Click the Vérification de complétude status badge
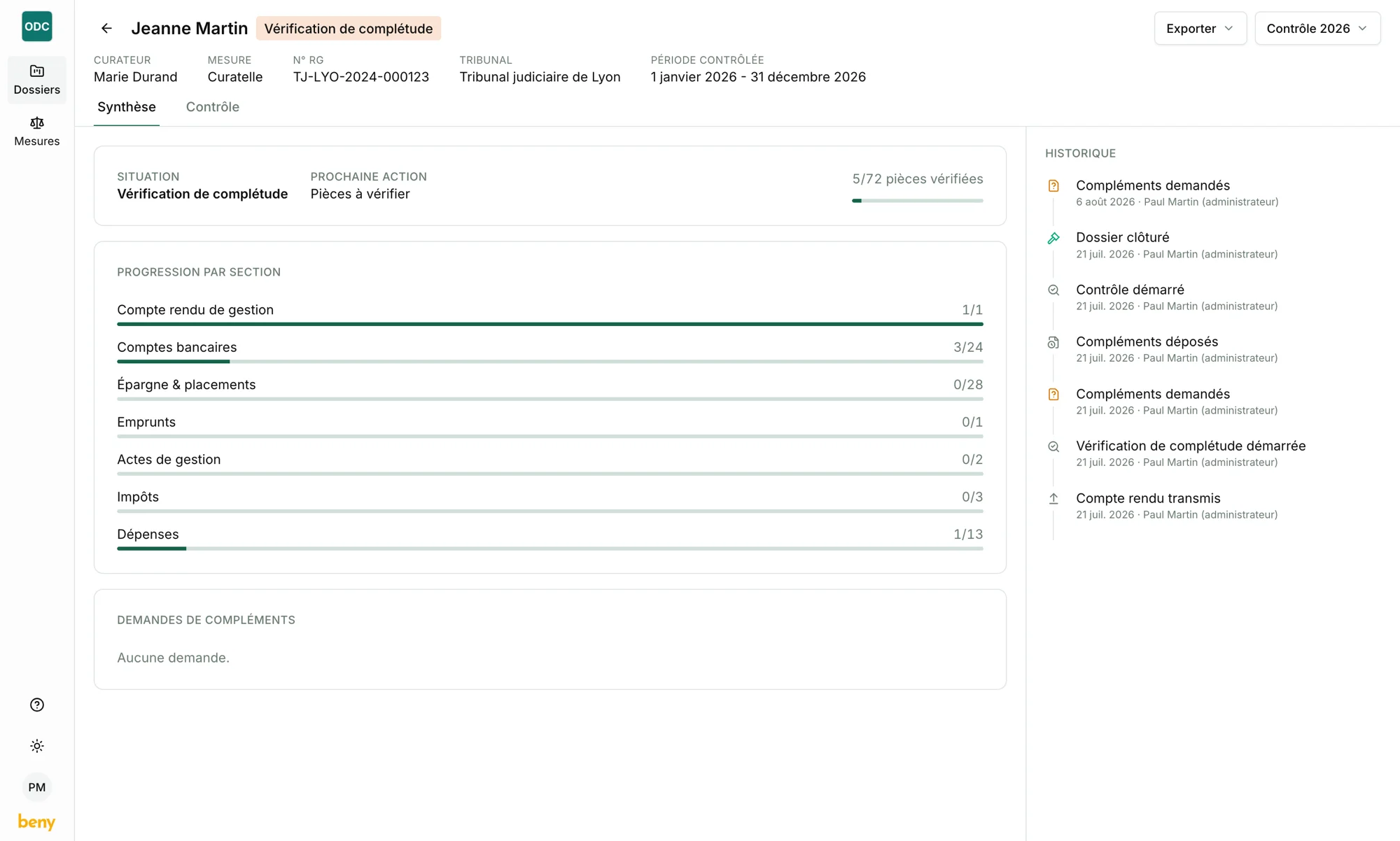The image size is (1400, 841). pyautogui.click(x=348, y=28)
